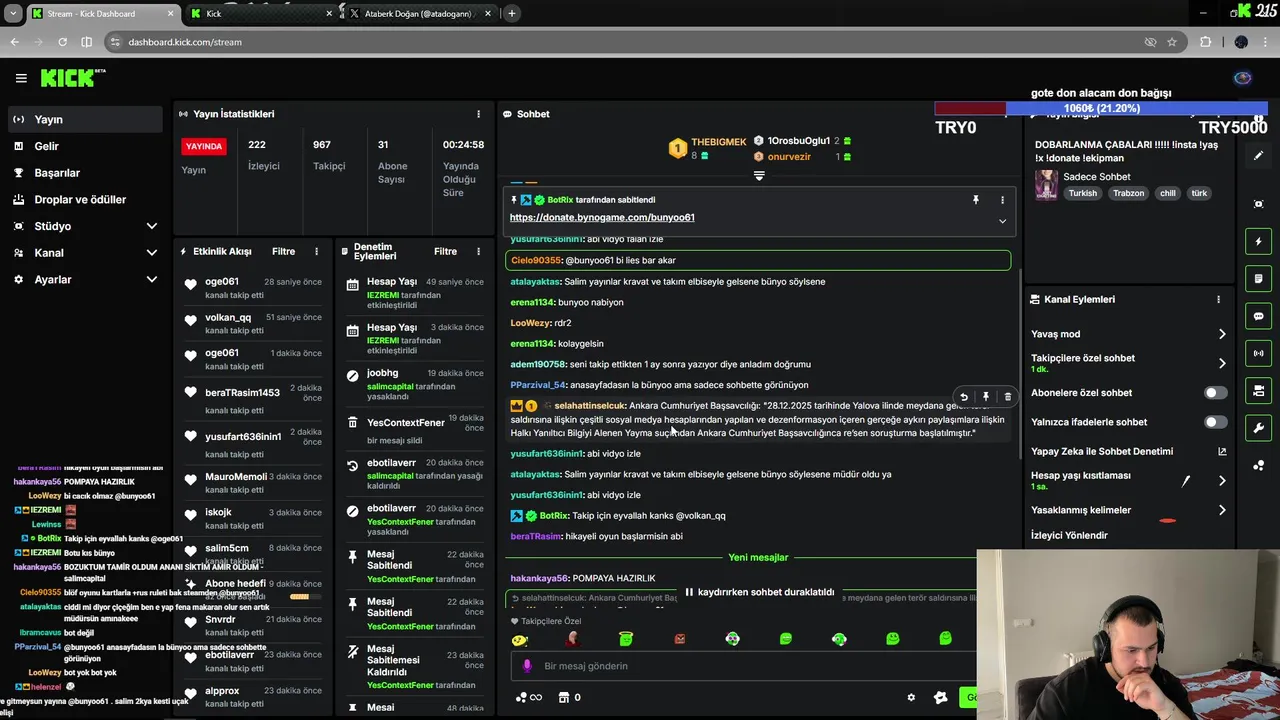Toggle the broadcast signal panel button

1259,353
